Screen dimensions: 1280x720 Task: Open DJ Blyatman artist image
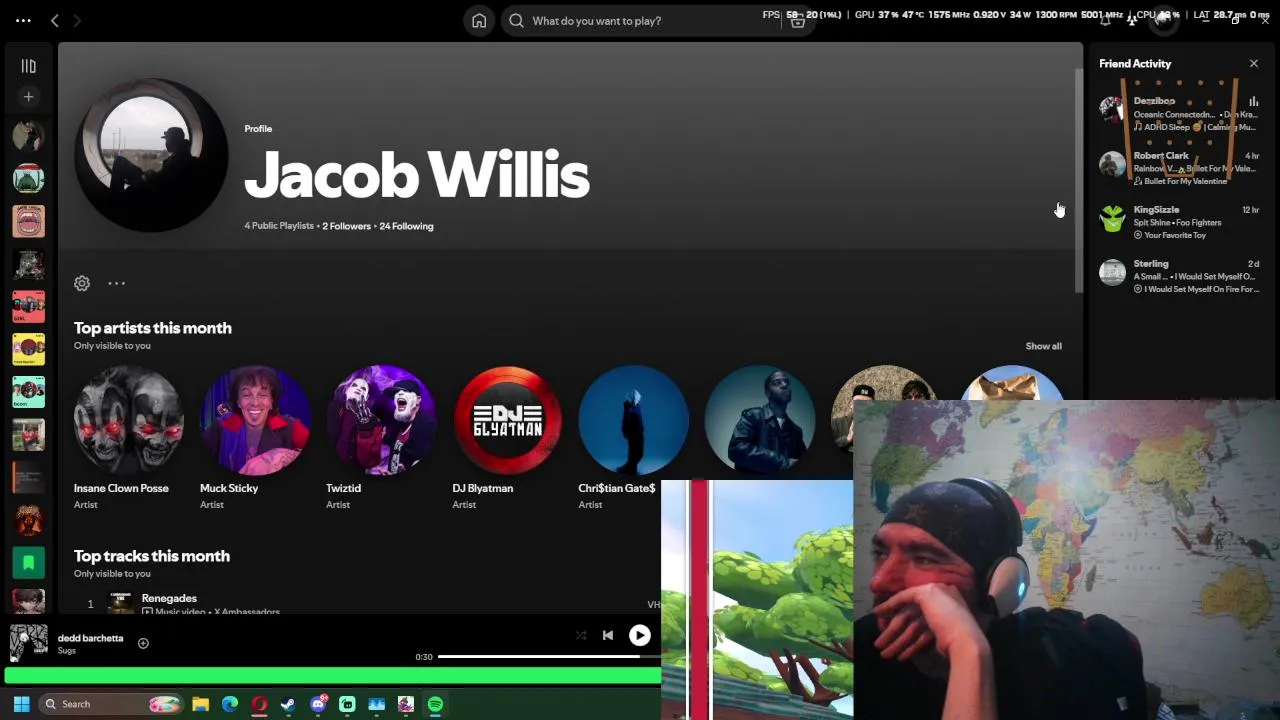coord(507,420)
